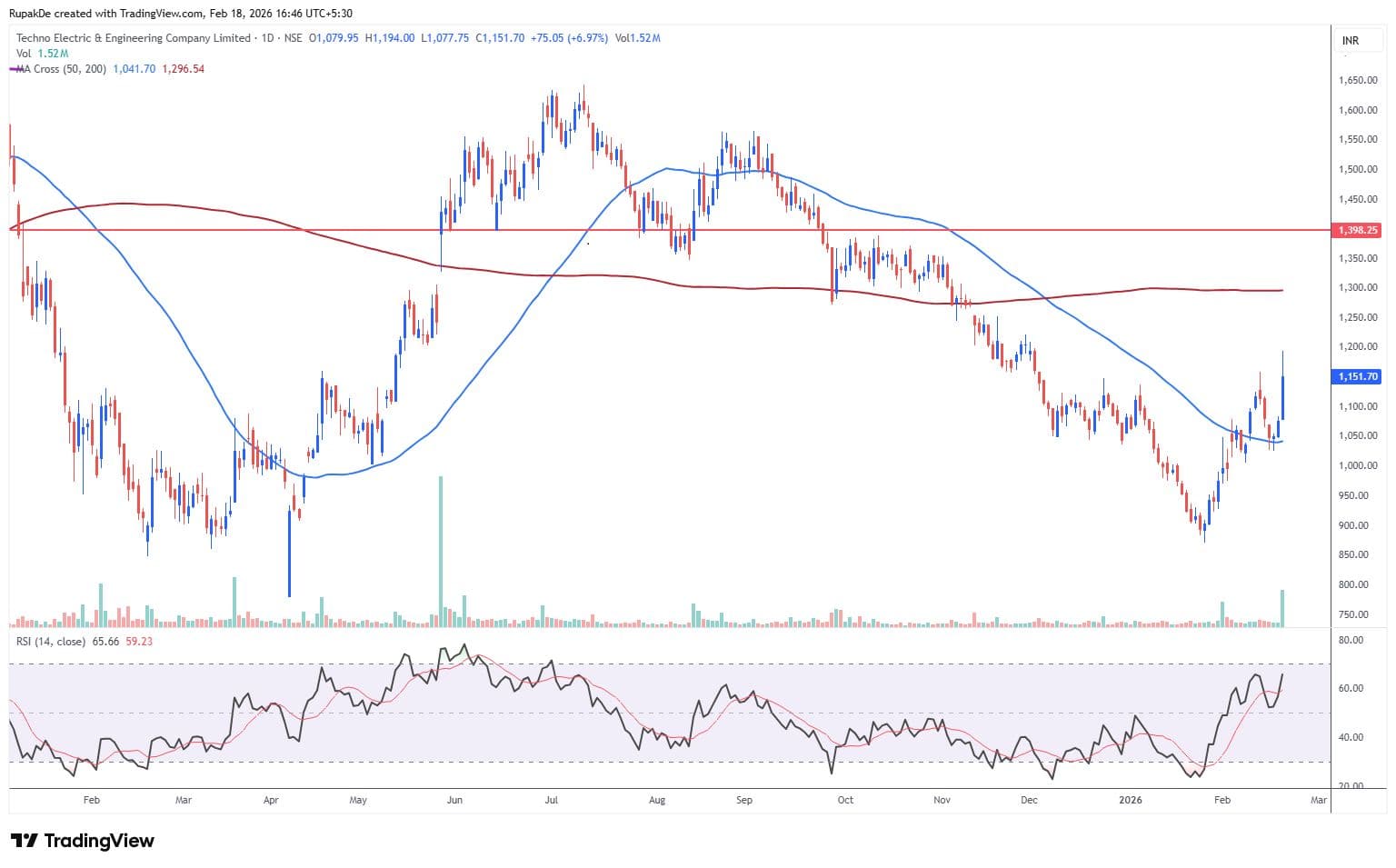Click the May label on time axis
1396x868 pixels.
pos(358,801)
